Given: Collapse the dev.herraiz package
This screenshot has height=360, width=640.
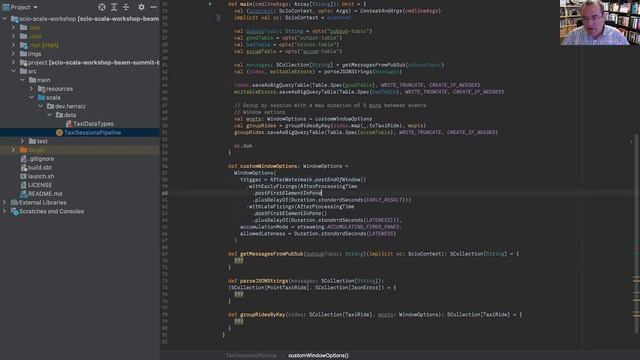Looking at the screenshot, I should coord(40,106).
